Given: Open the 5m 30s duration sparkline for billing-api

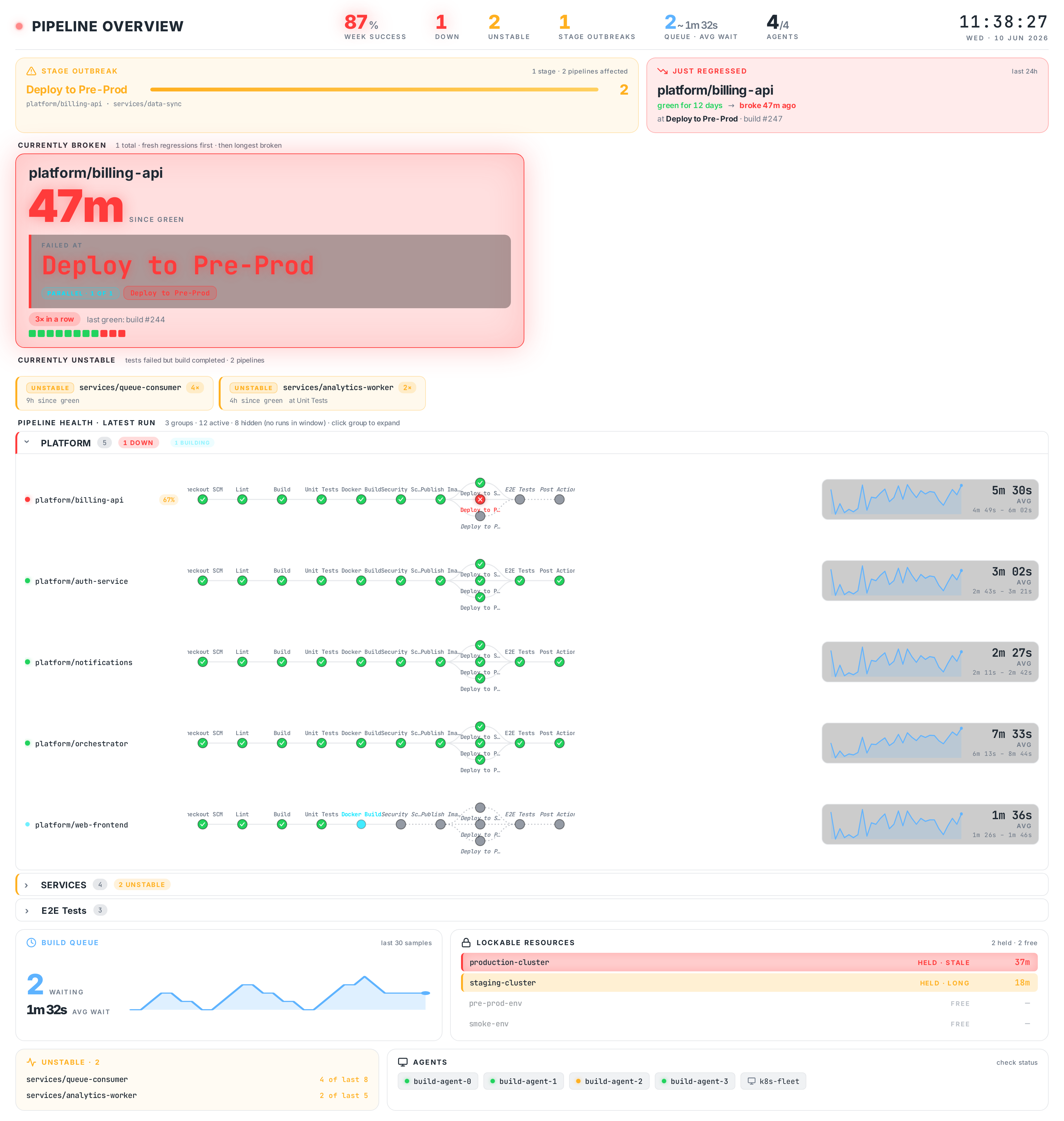Looking at the screenshot, I should 930,499.
